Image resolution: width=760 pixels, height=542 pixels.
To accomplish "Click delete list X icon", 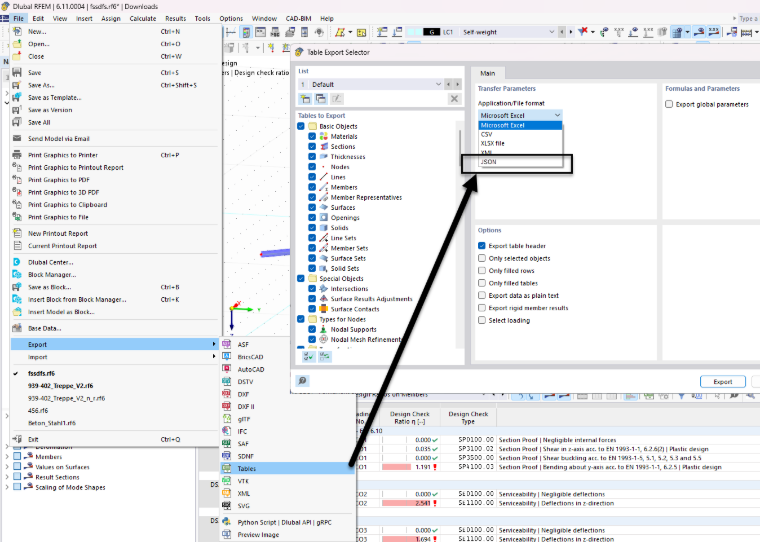I will [454, 99].
